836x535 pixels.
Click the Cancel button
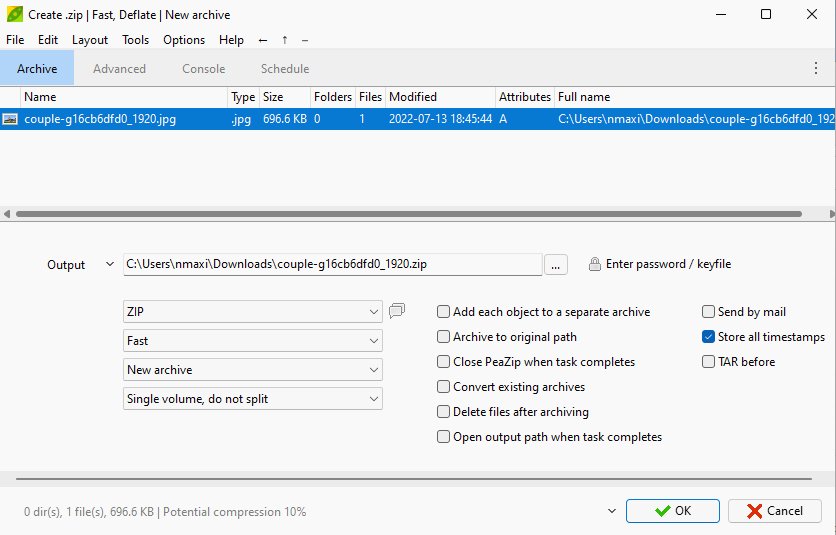pos(781,510)
